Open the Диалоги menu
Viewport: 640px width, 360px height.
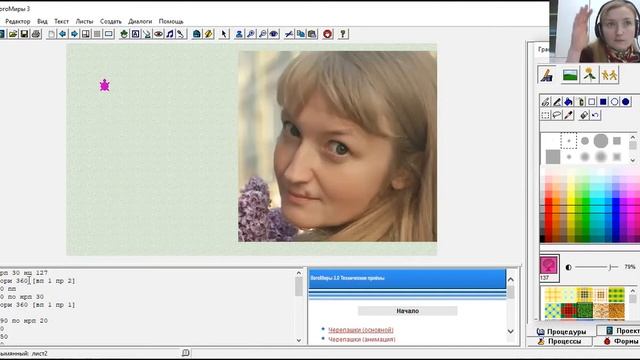tap(140, 21)
